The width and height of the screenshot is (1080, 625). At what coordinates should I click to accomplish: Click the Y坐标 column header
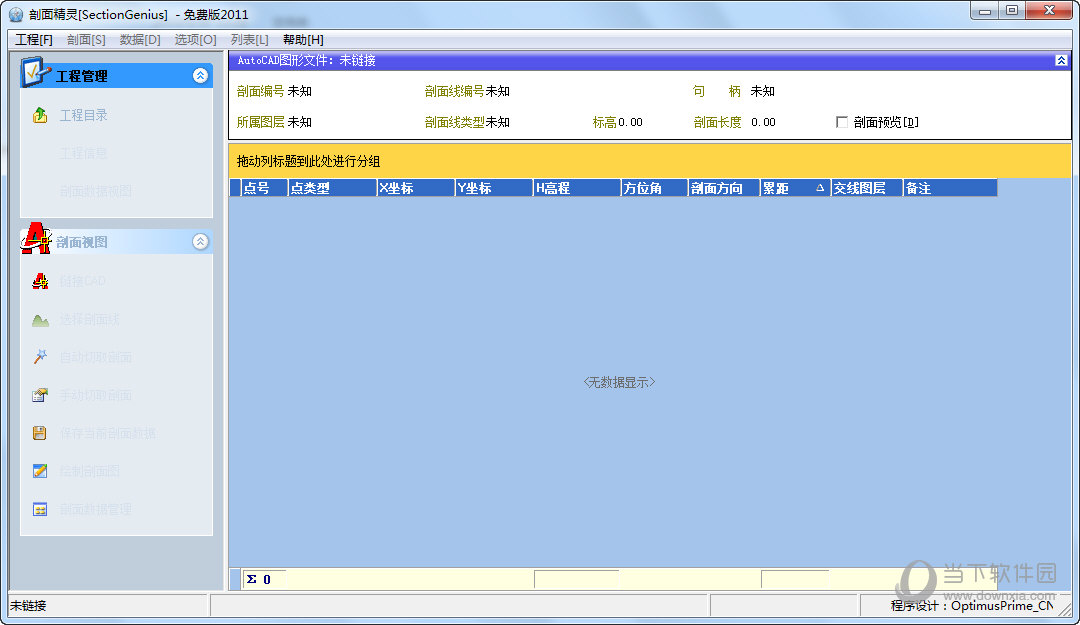coord(494,187)
